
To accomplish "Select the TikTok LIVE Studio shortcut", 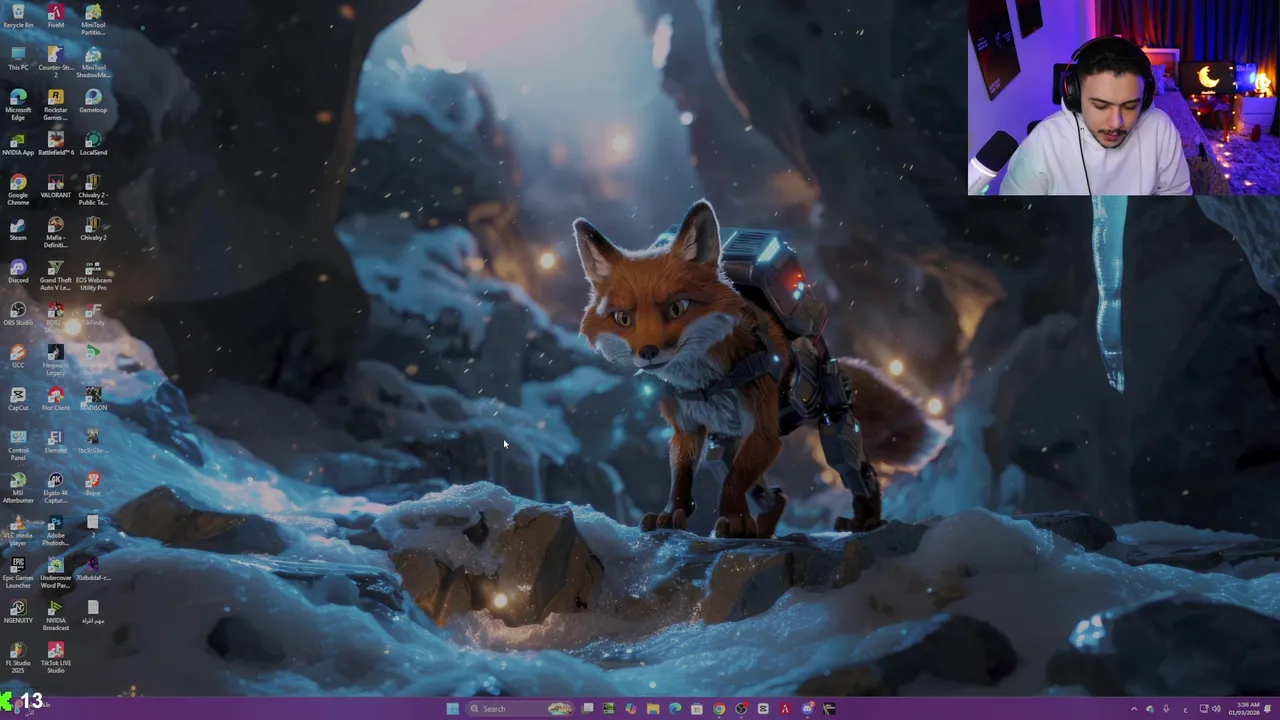I will (x=55, y=658).
